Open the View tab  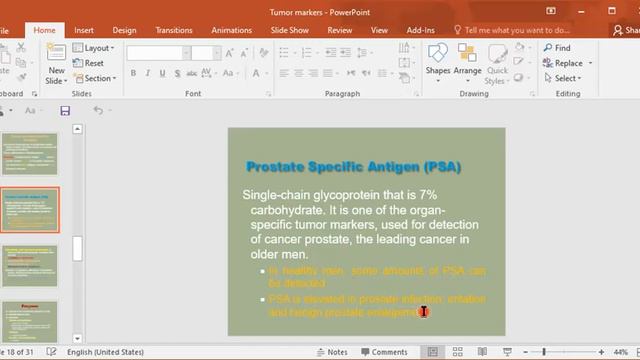tap(379, 30)
